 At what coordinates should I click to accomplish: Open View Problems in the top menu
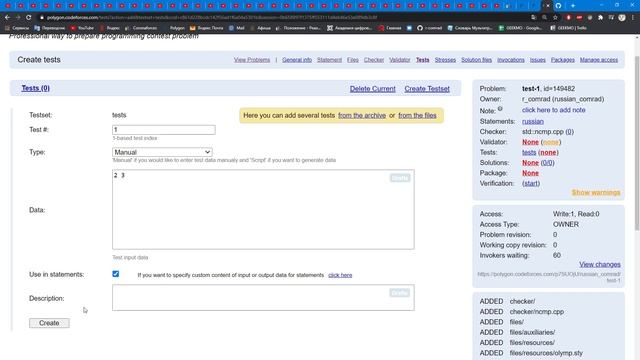pyautogui.click(x=252, y=60)
